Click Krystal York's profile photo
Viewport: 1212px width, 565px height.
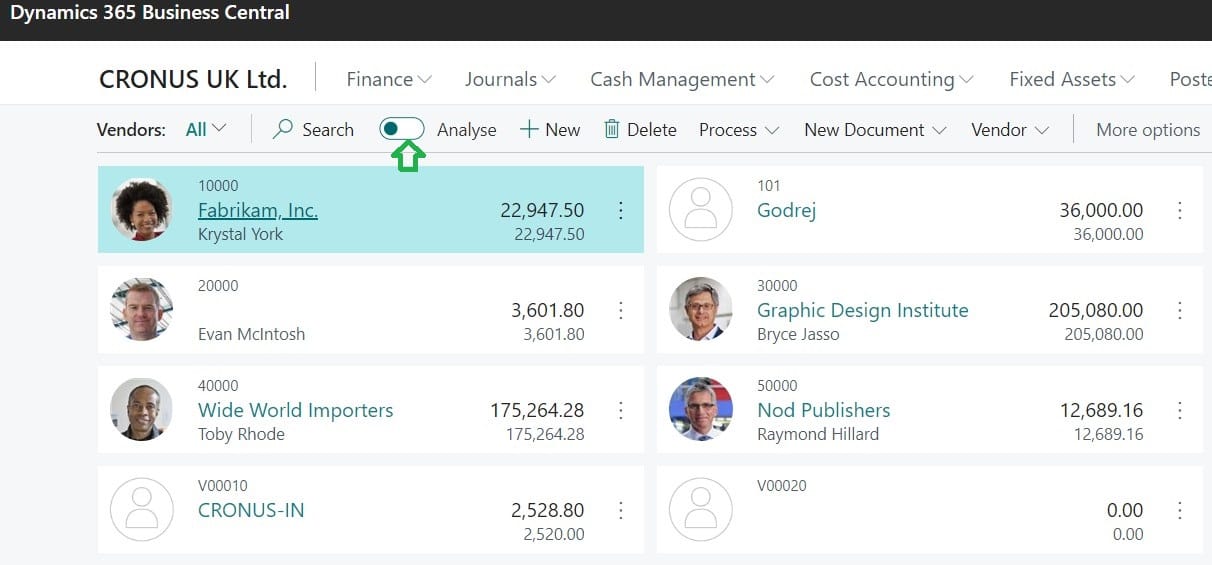(x=141, y=209)
